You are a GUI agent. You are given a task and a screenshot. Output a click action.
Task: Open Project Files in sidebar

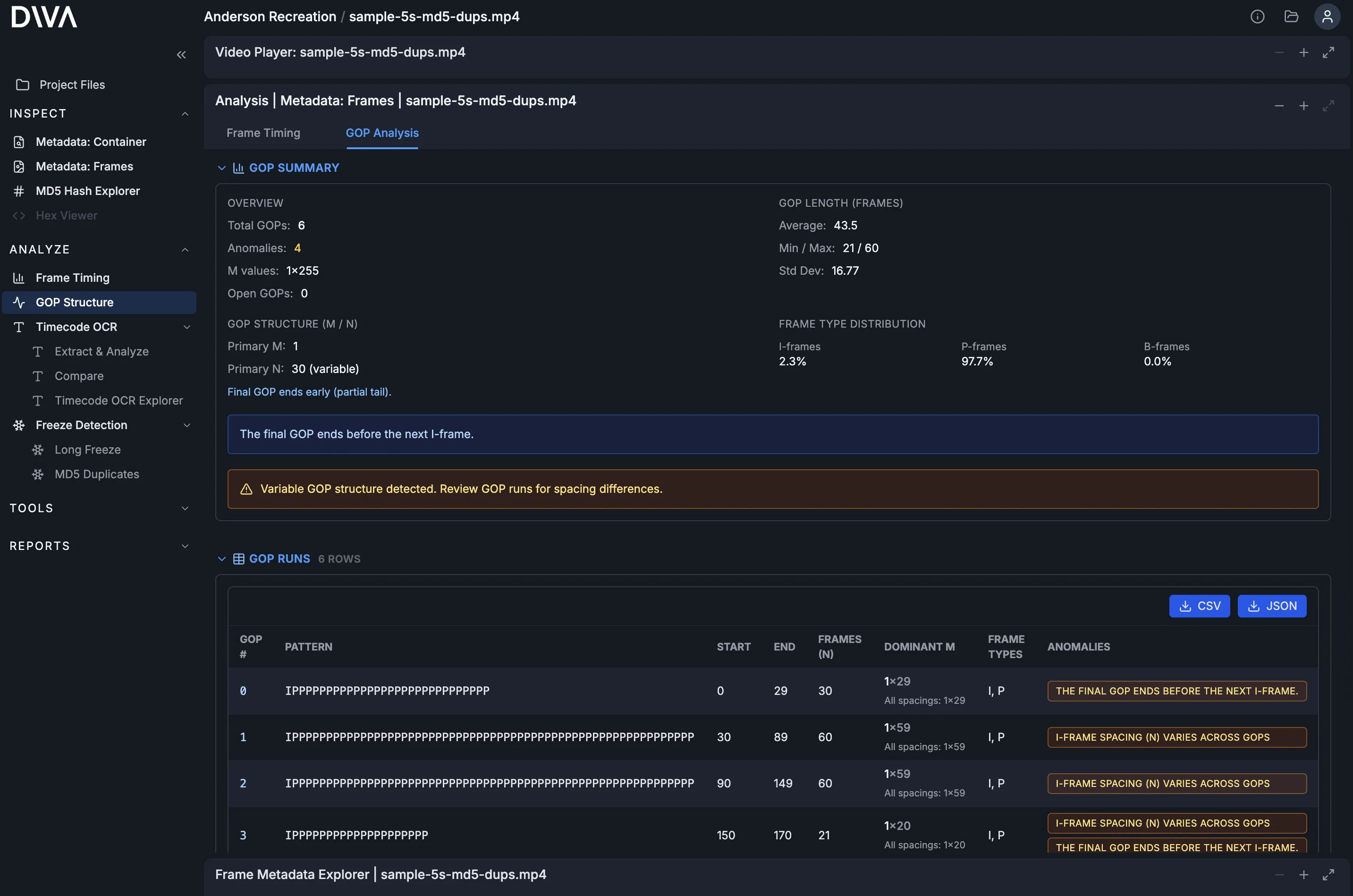(x=72, y=85)
